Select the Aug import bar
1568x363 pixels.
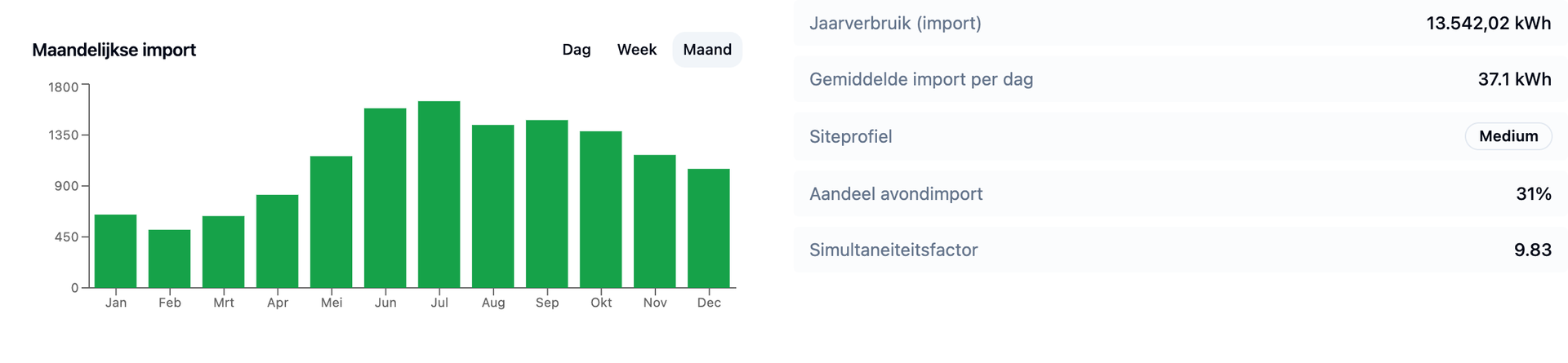point(492,206)
